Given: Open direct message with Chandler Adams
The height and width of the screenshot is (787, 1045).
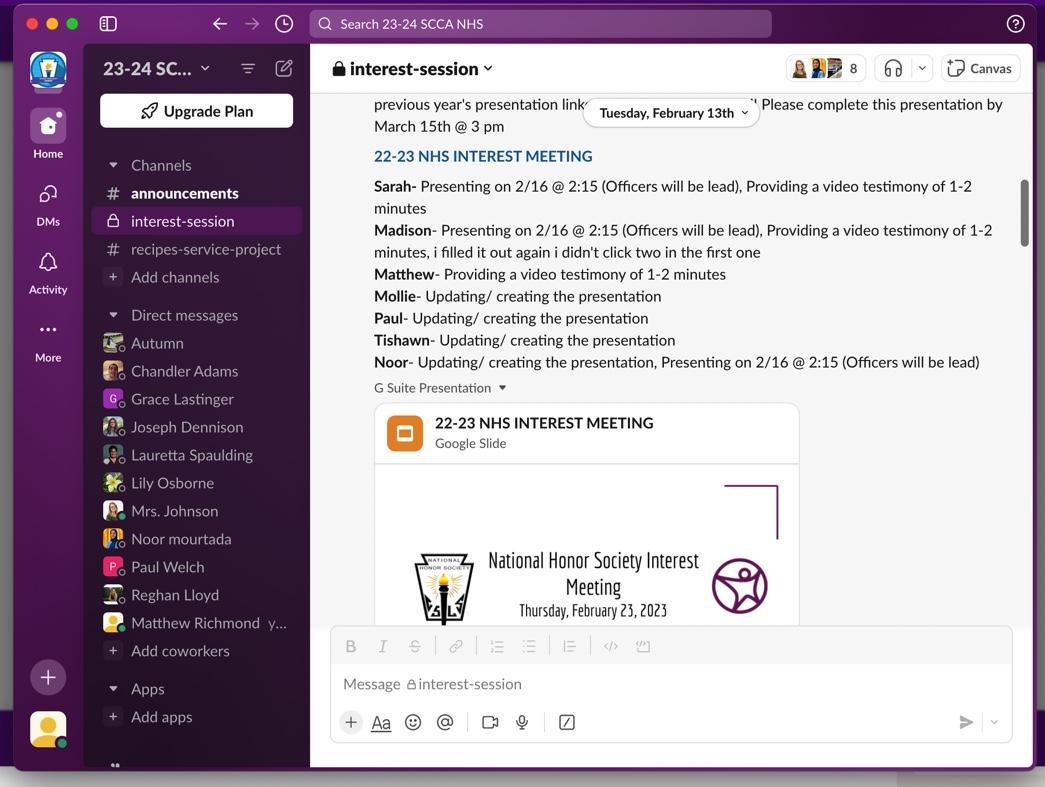Looking at the screenshot, I should [x=197, y=371].
